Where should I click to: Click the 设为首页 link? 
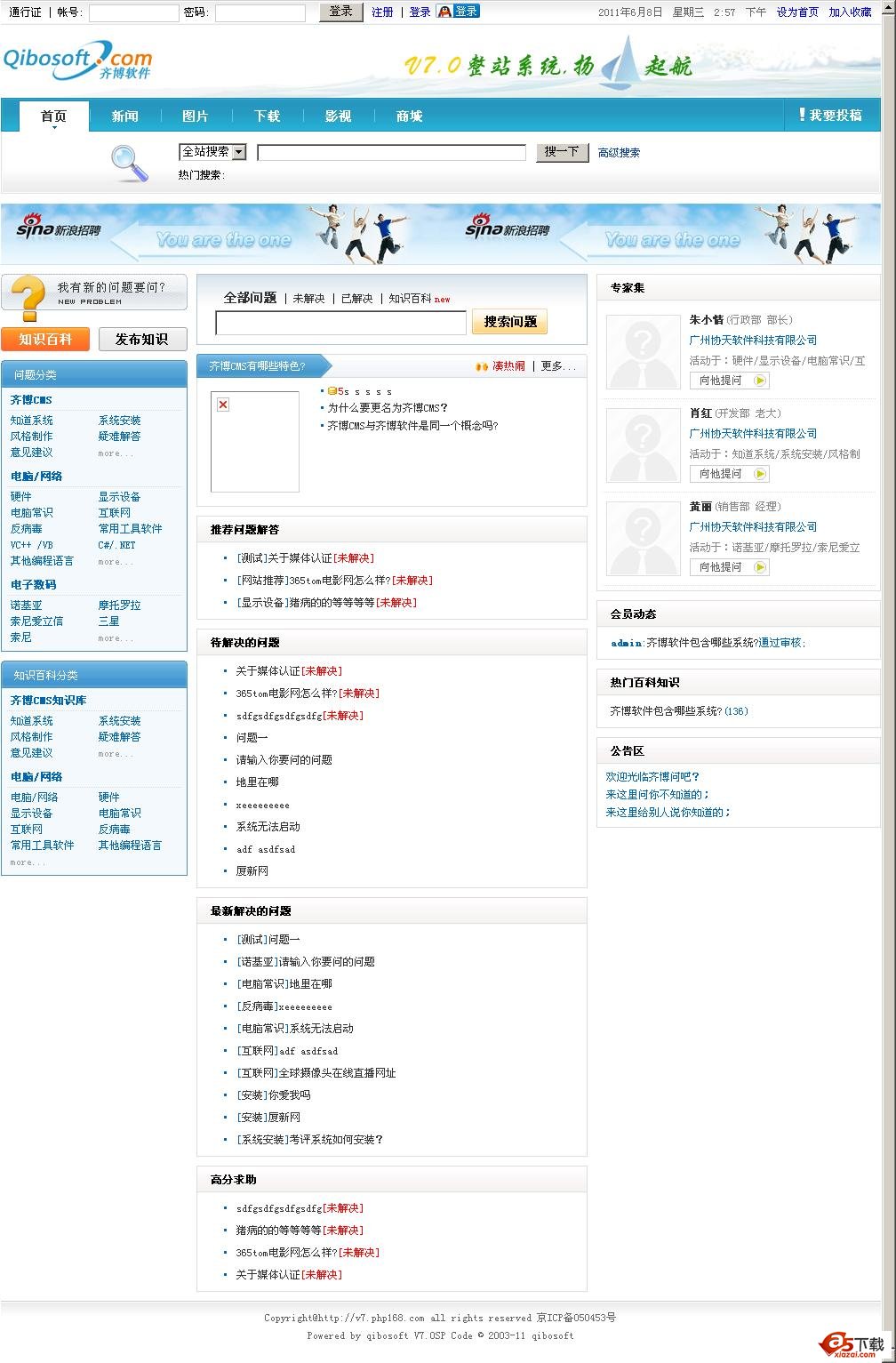(797, 12)
